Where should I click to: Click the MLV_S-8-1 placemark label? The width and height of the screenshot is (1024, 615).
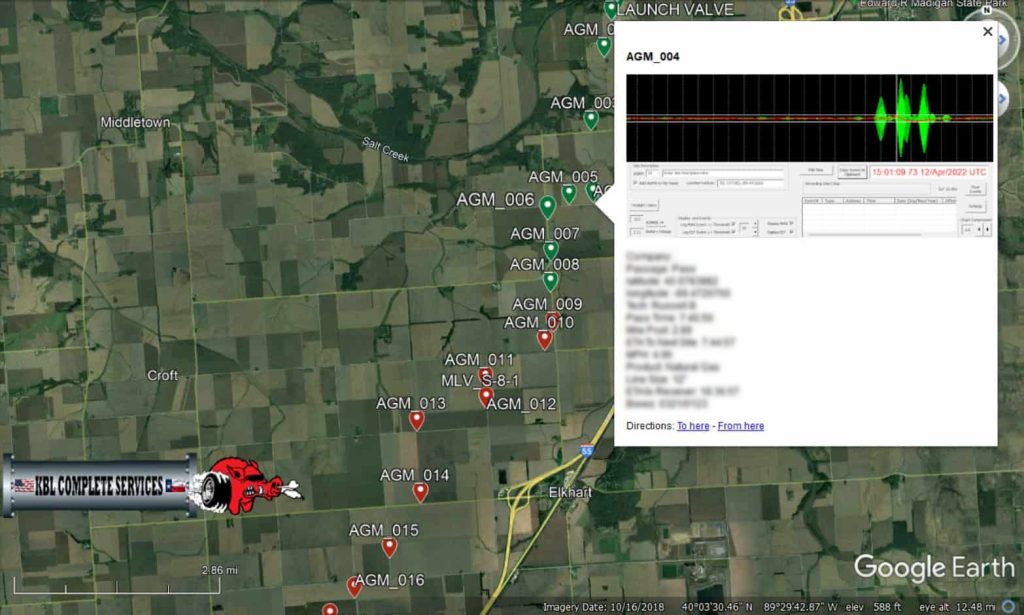click(480, 380)
